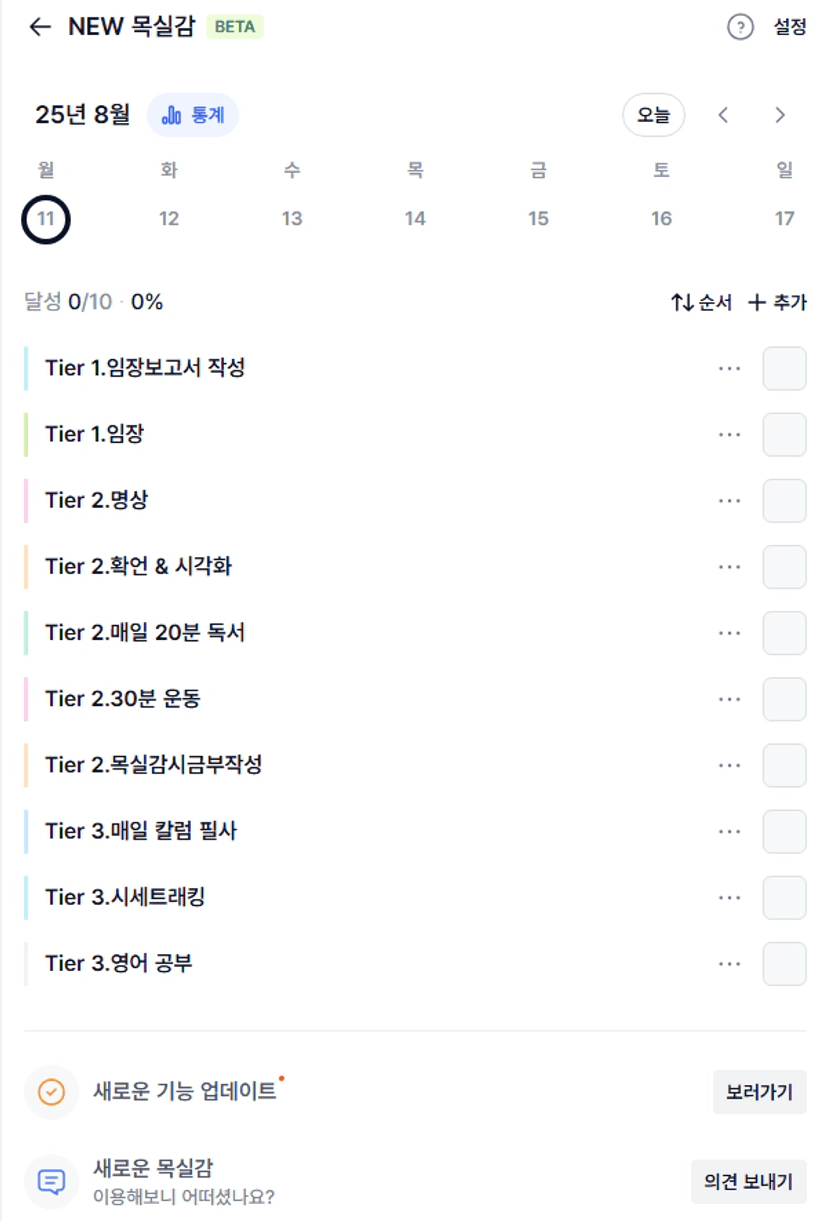Check off Tier 1.임장보고서 작성
This screenshot has width=827, height=1221.
point(785,368)
